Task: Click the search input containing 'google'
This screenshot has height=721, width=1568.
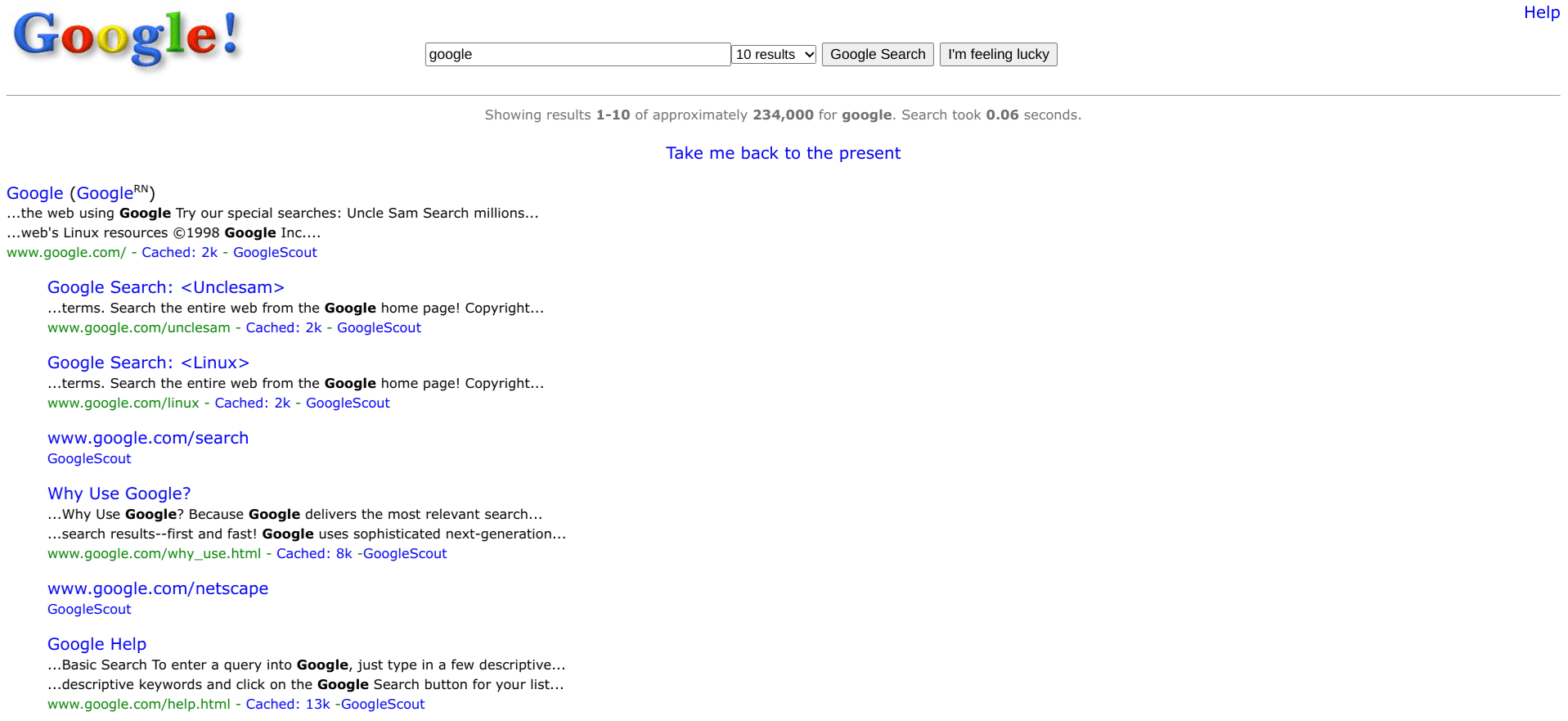Action: pyautogui.click(x=577, y=55)
